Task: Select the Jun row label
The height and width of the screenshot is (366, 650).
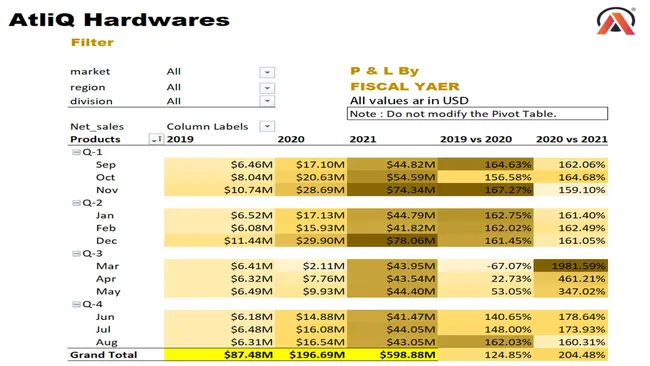Action: tap(105, 317)
